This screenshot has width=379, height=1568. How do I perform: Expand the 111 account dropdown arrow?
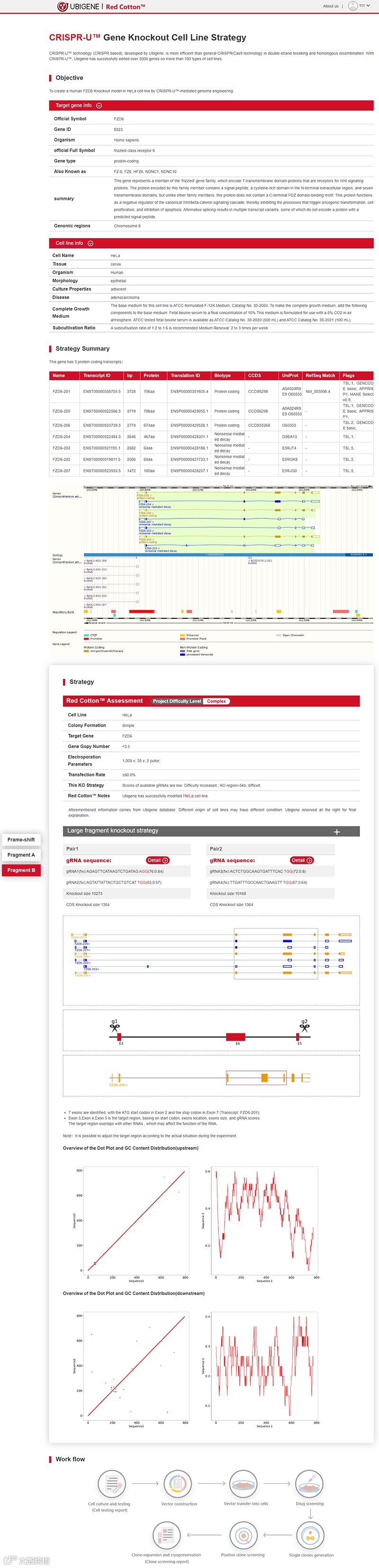point(368,6)
